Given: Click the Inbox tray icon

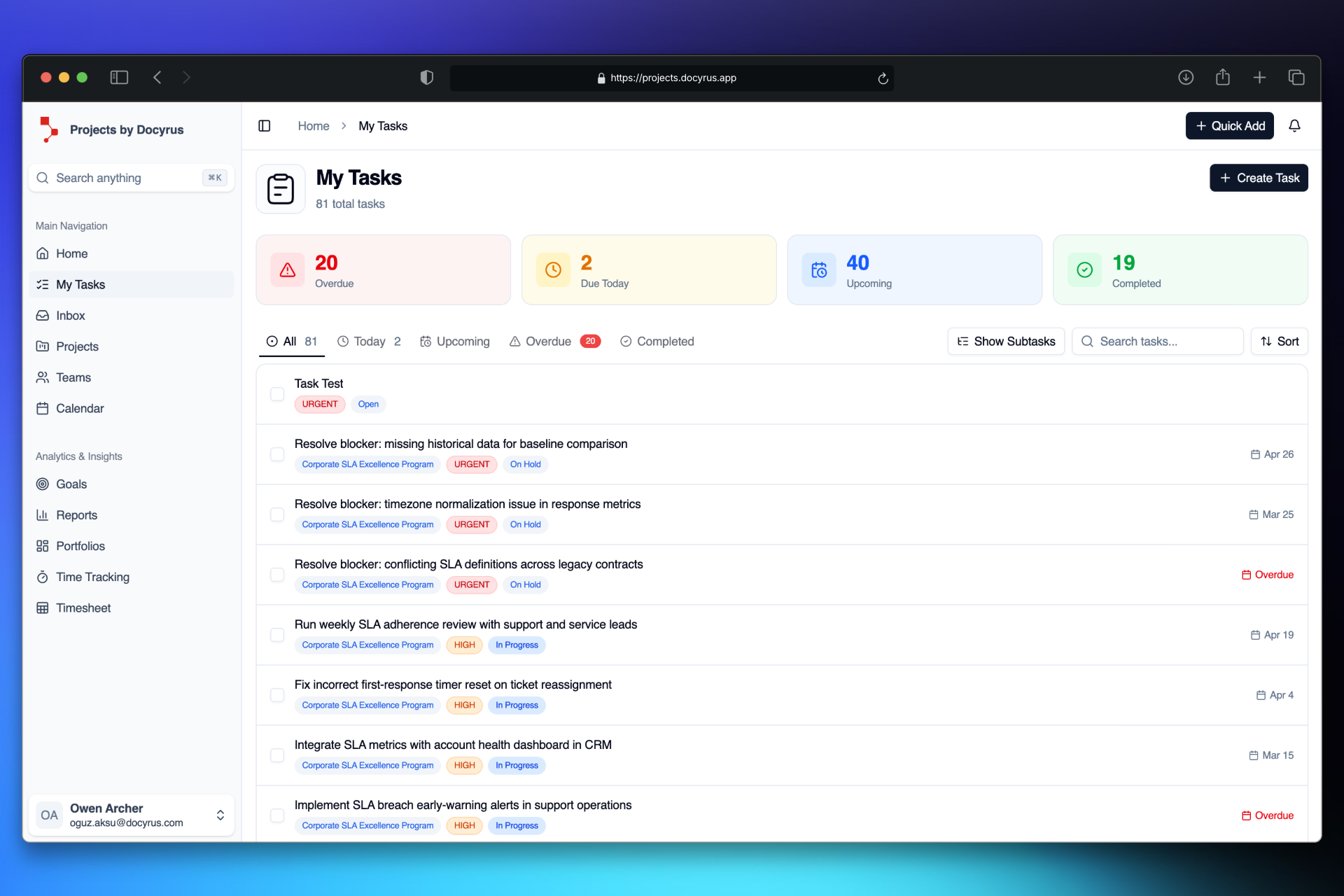Looking at the screenshot, I should [43, 316].
